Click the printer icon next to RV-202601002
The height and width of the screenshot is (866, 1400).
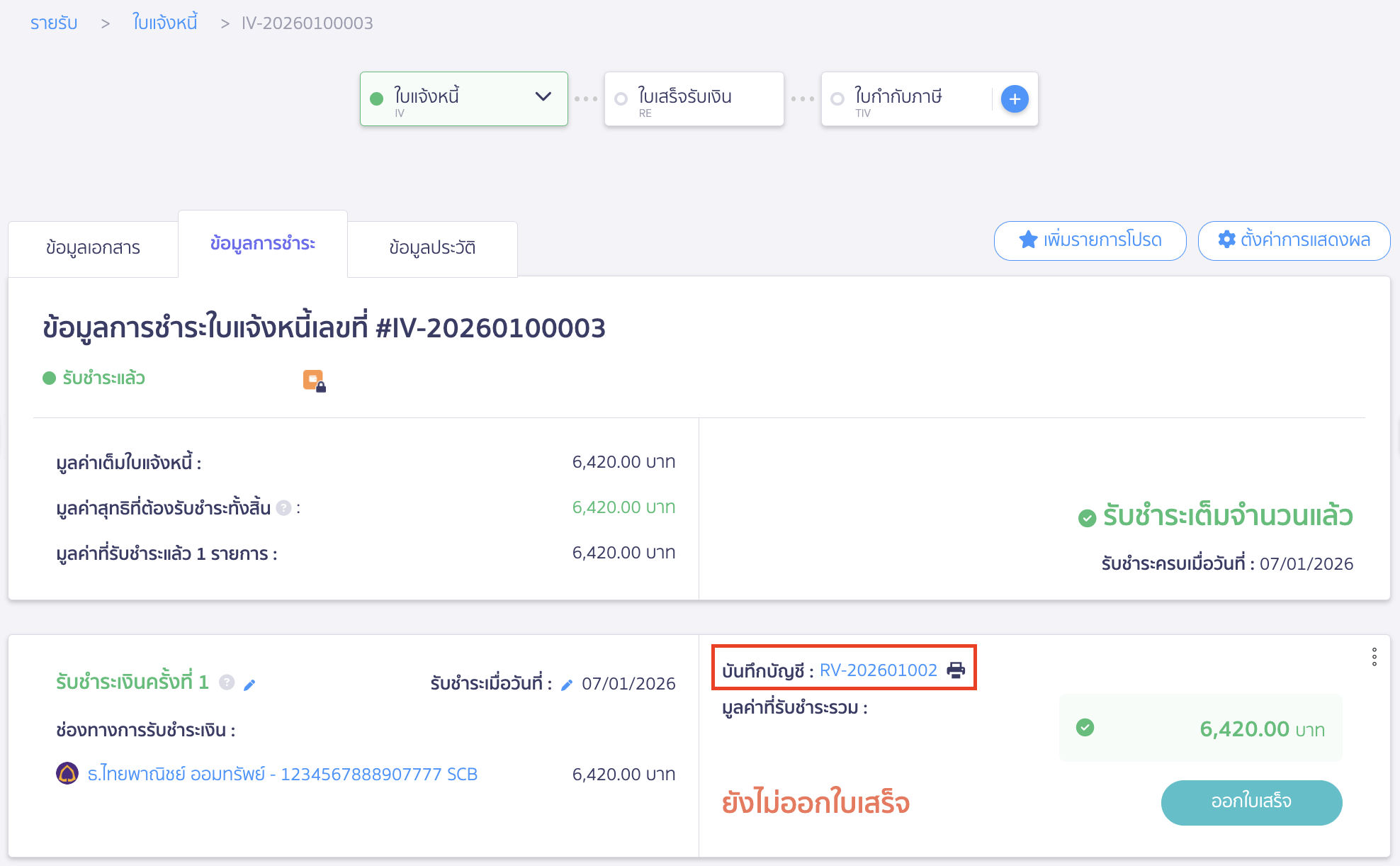(x=956, y=670)
